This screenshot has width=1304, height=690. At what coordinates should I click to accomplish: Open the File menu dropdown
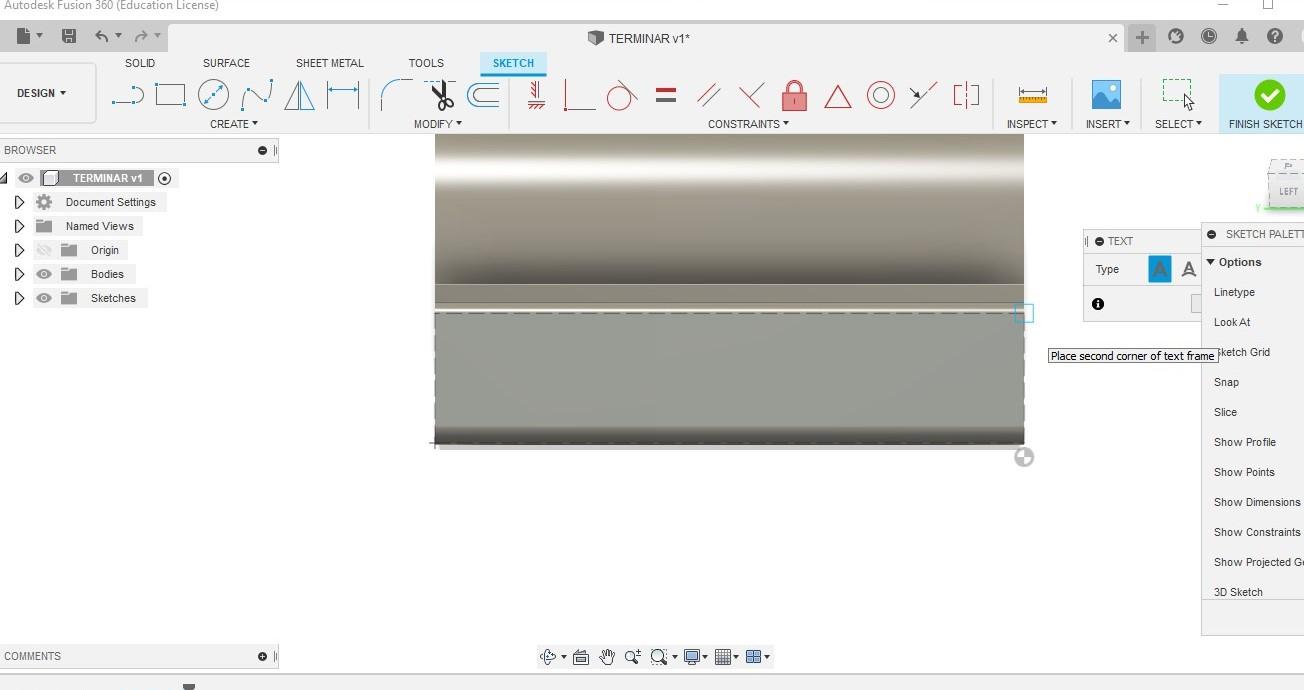(30, 36)
